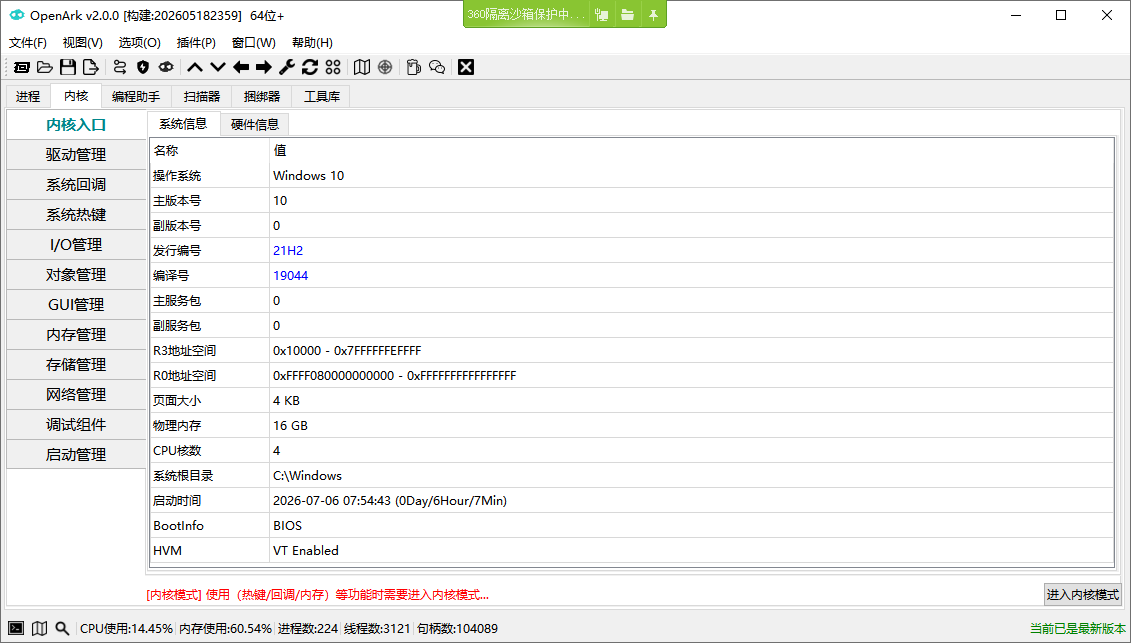Click the folded map icon in toolbar
1131x643 pixels.
click(x=362, y=67)
